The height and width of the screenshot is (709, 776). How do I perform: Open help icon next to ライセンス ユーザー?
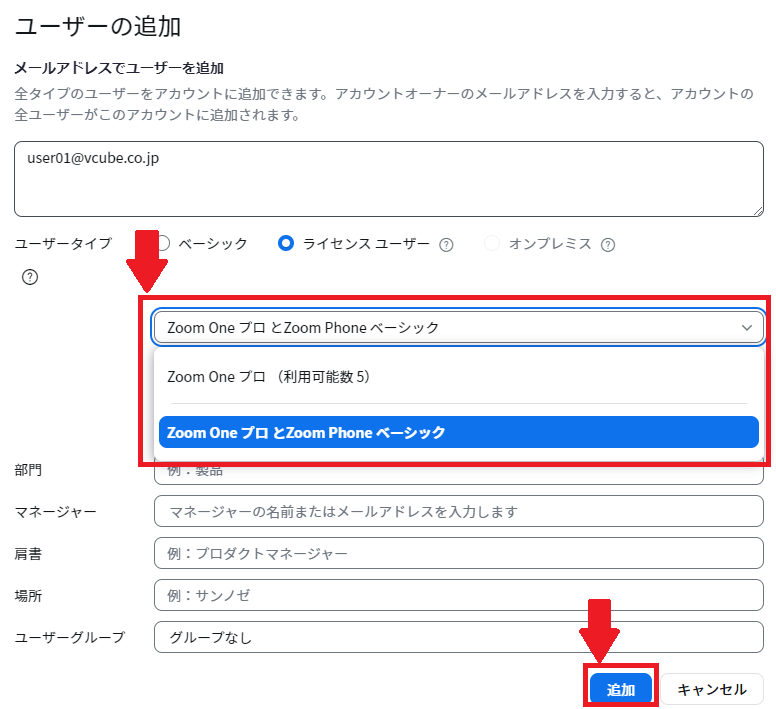coord(446,245)
